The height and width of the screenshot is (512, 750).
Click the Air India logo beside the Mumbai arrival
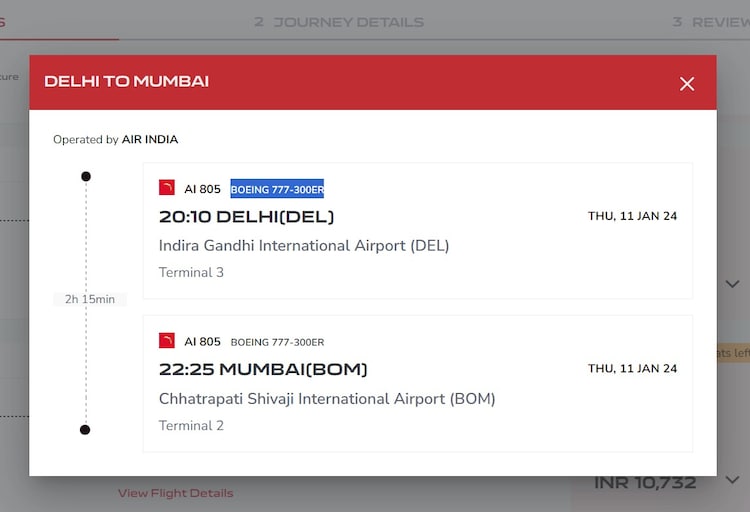click(x=167, y=341)
